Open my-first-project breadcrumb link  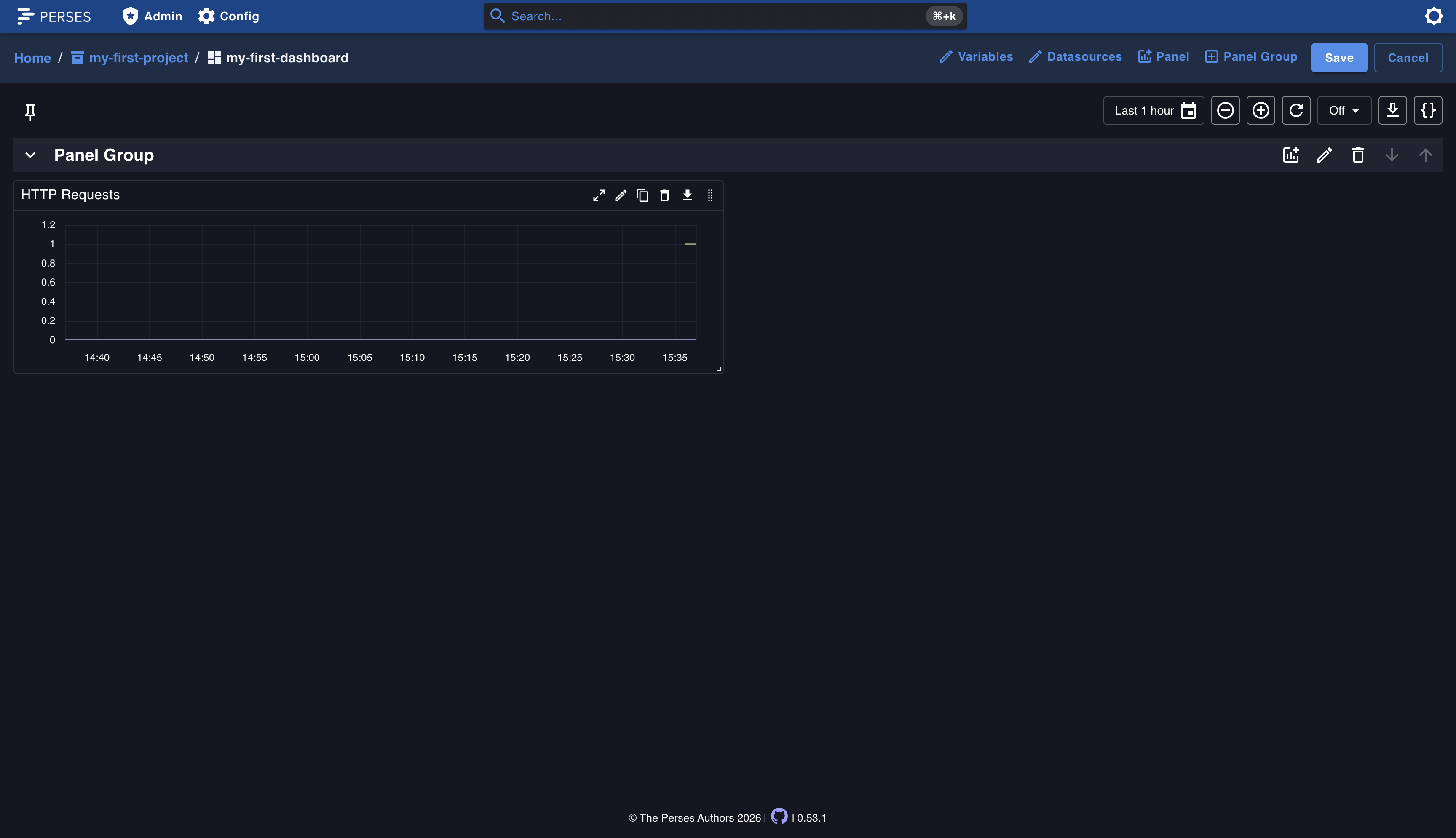[x=129, y=58]
